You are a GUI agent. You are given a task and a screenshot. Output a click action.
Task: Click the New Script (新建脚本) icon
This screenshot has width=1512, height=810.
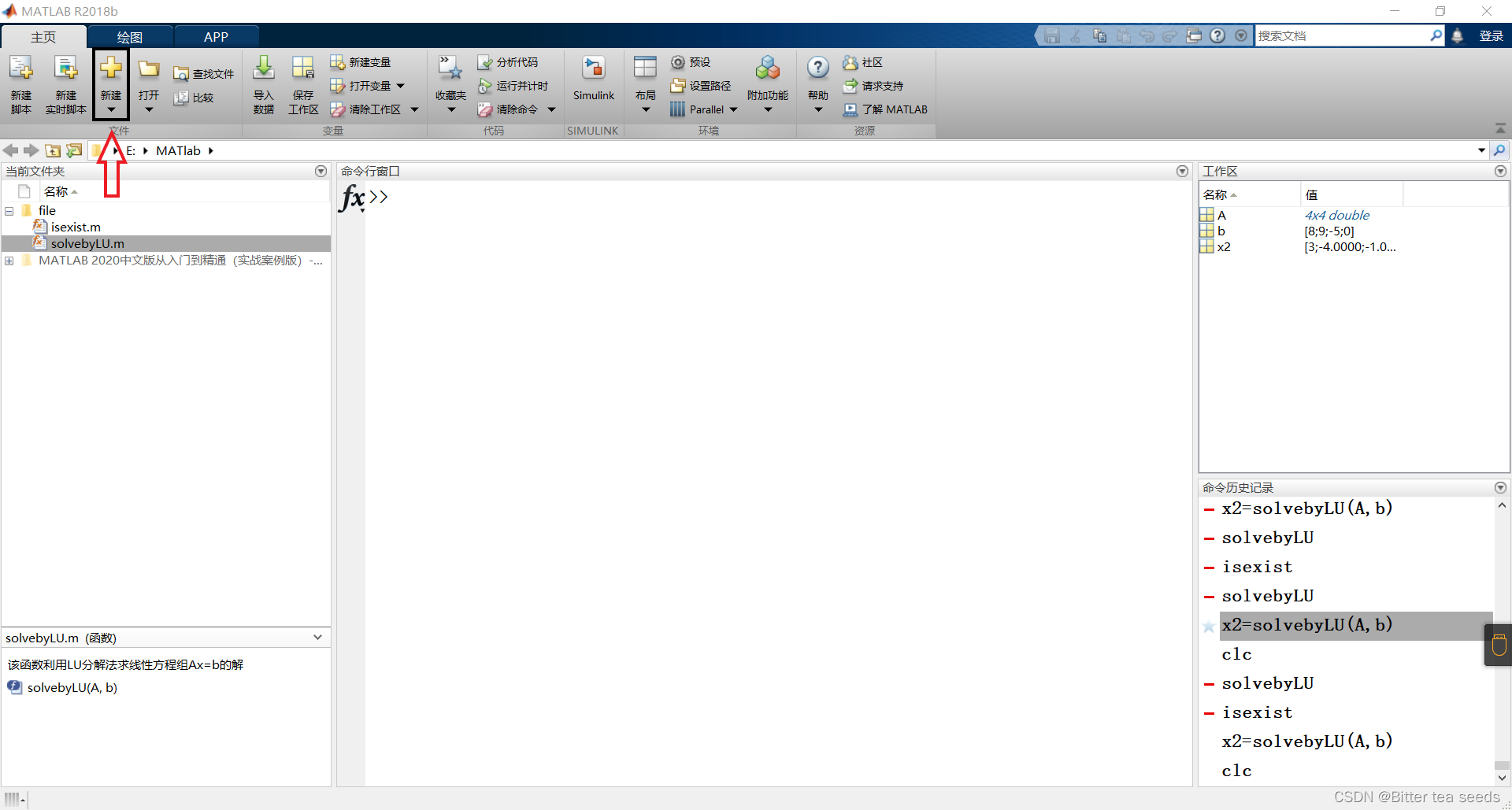pyautogui.click(x=21, y=84)
